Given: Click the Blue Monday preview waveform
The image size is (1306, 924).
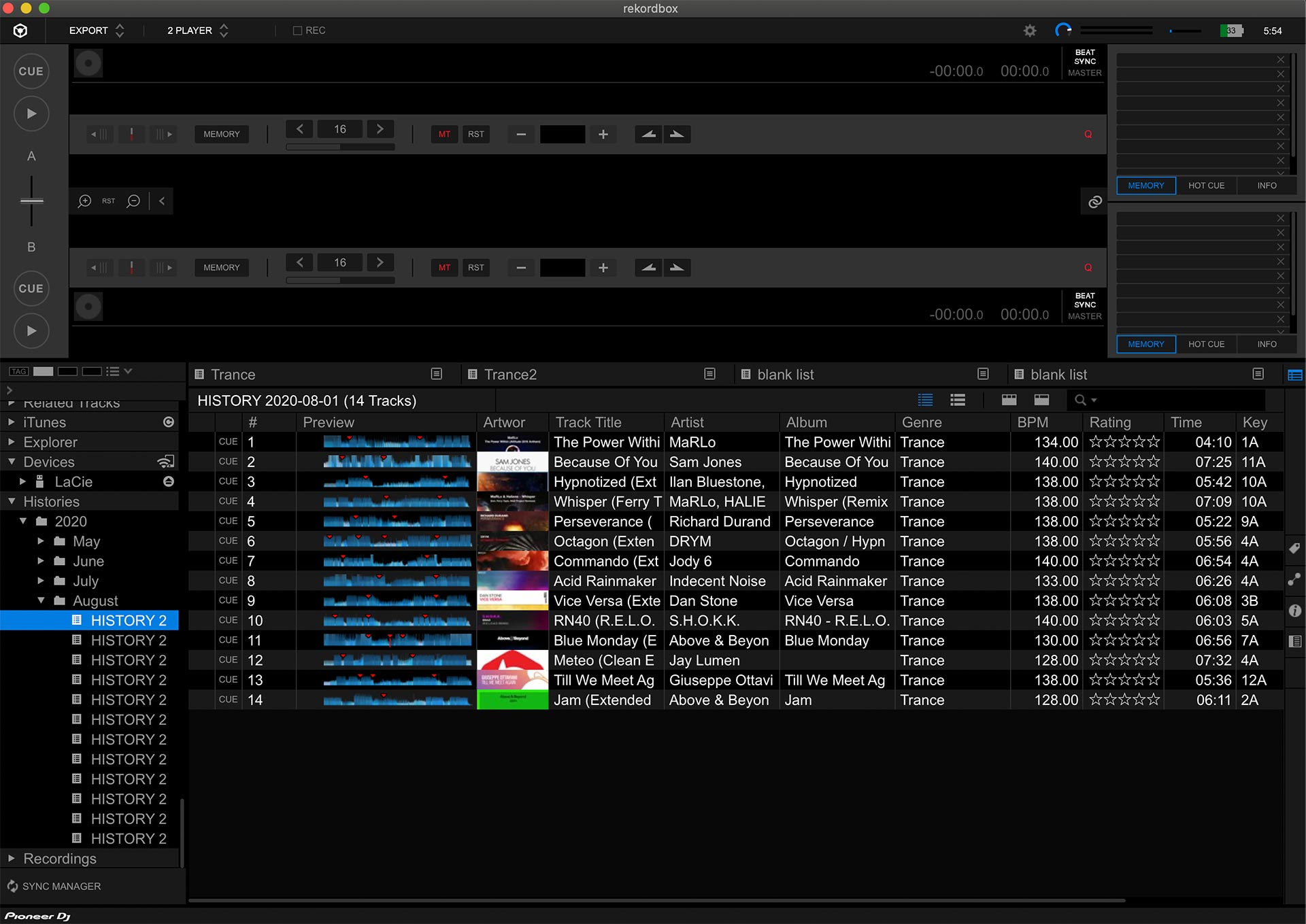Looking at the screenshot, I should click(x=397, y=640).
